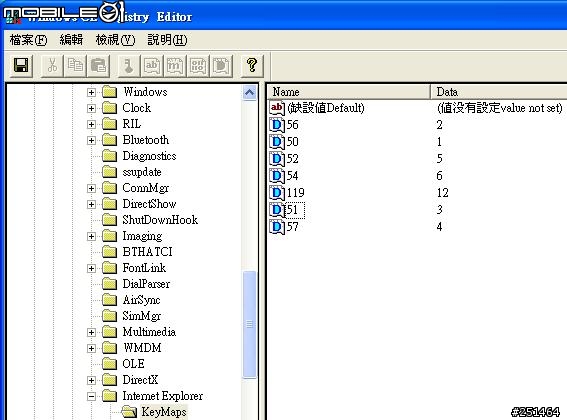Open the 檔案(F) File menu
Viewport: 567px width, 420px height.
point(28,40)
